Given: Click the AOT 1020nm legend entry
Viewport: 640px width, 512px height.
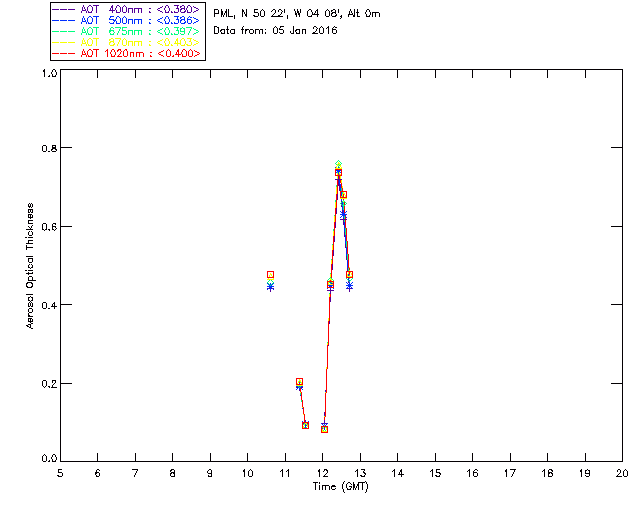Looking at the screenshot, I should pos(126,53).
